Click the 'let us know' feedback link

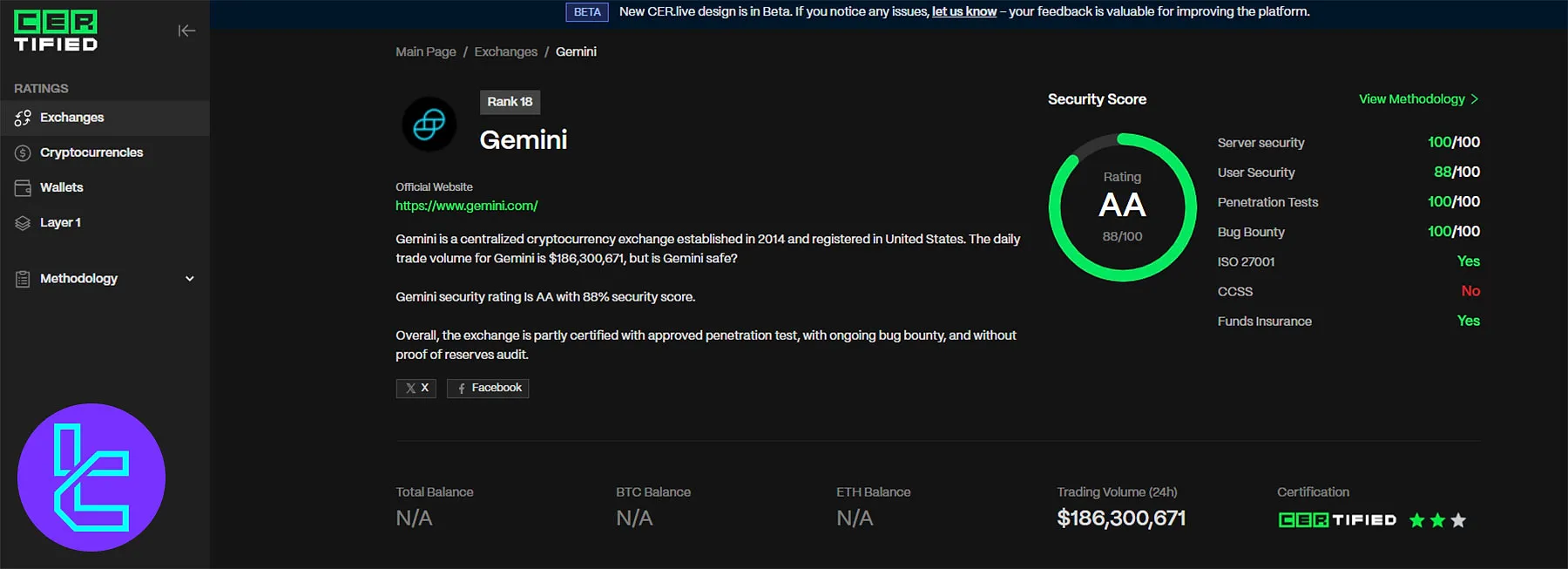(x=964, y=11)
